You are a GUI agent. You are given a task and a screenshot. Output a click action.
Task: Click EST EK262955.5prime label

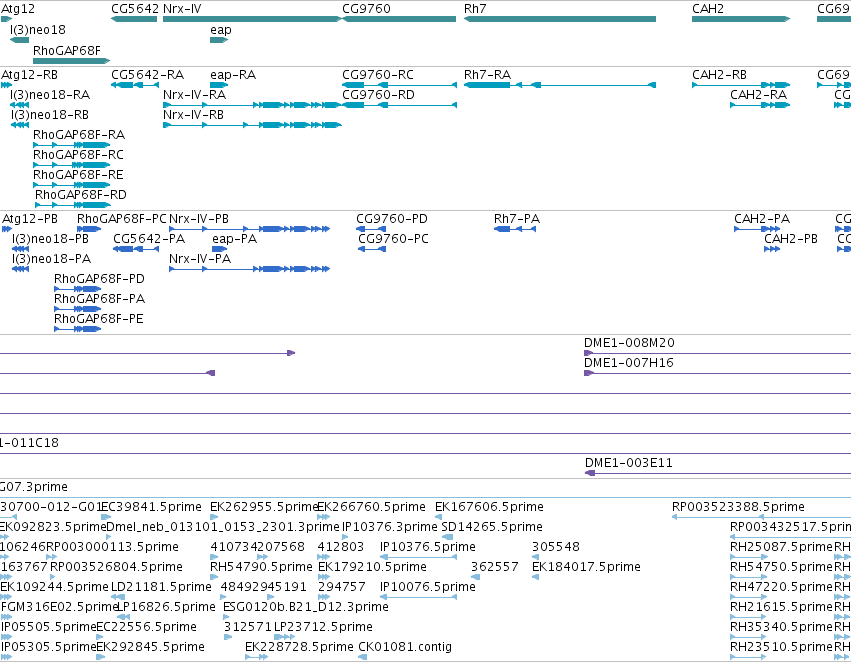point(264,507)
